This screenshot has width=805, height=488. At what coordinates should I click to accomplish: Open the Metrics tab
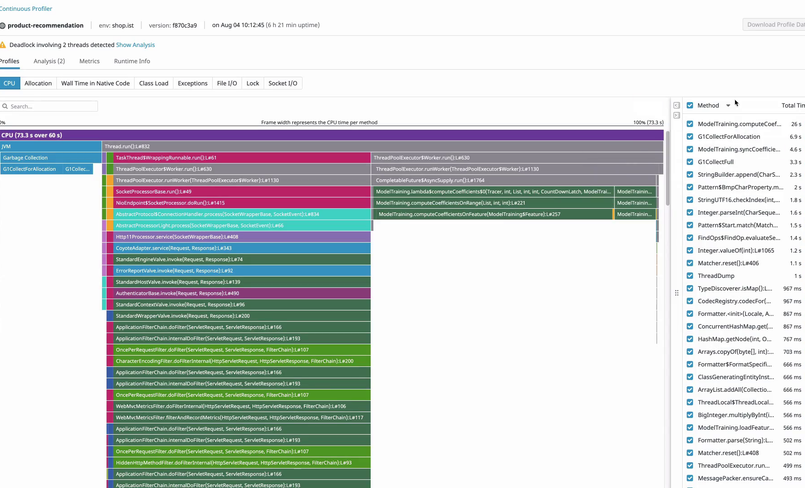coord(89,61)
